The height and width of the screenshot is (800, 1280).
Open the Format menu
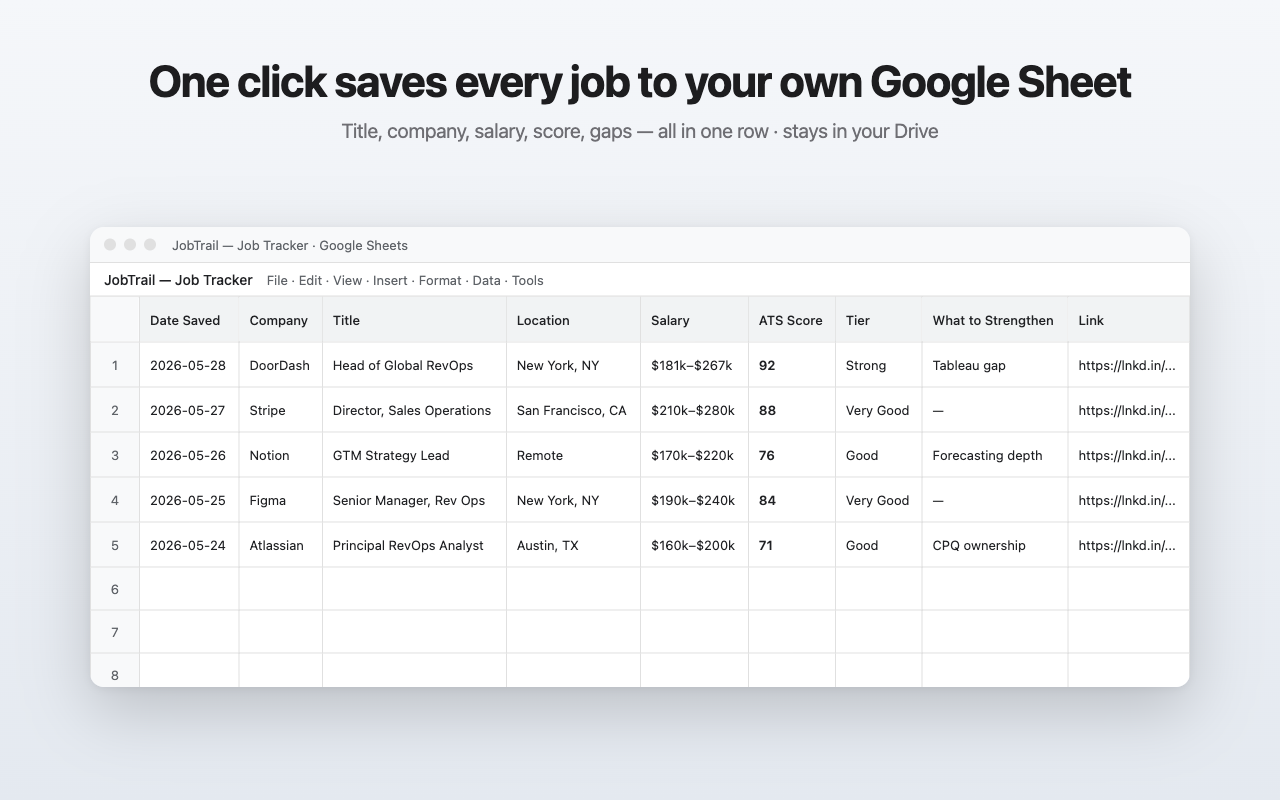[440, 281]
